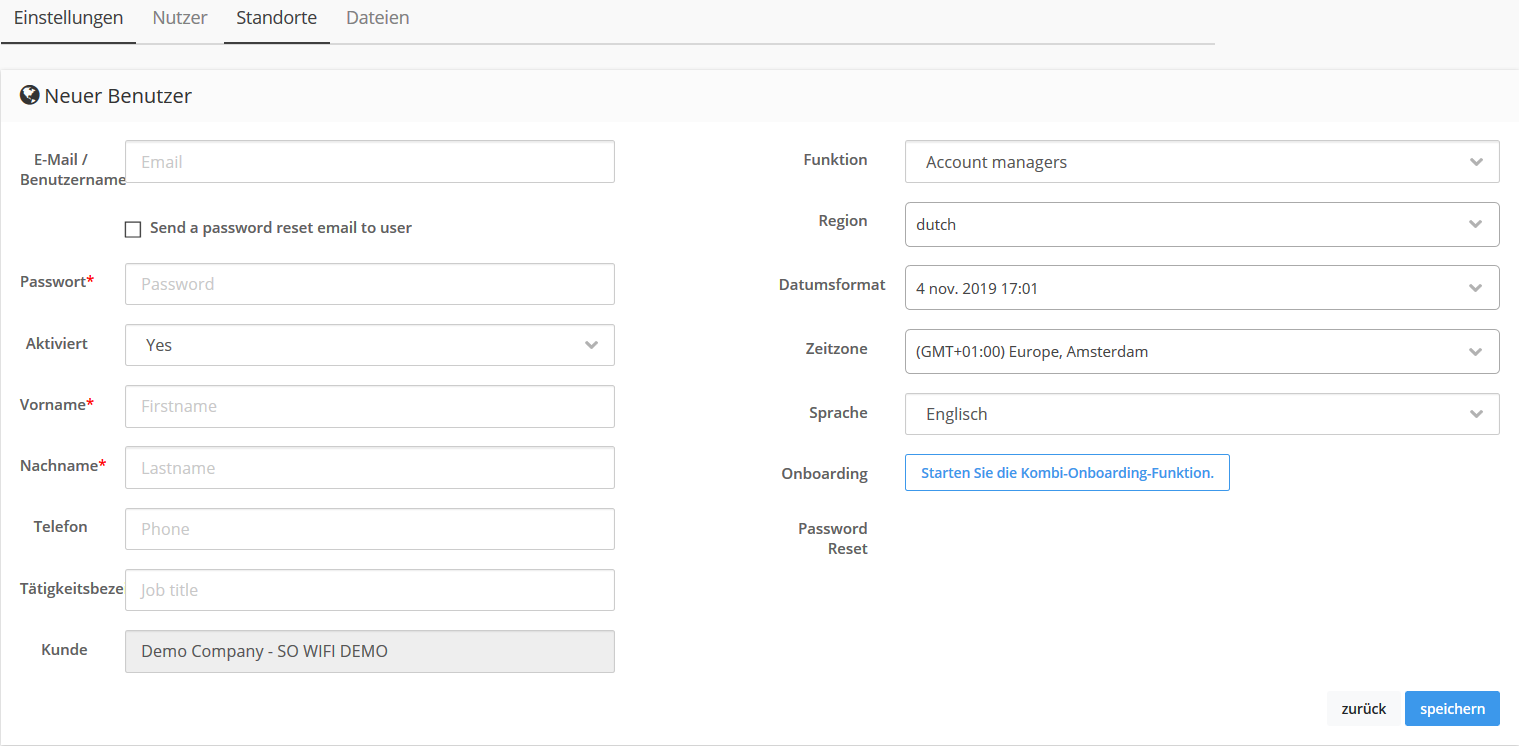Viewport: 1519px width, 746px height.
Task: Click the Funktion label
Action: tap(836, 160)
